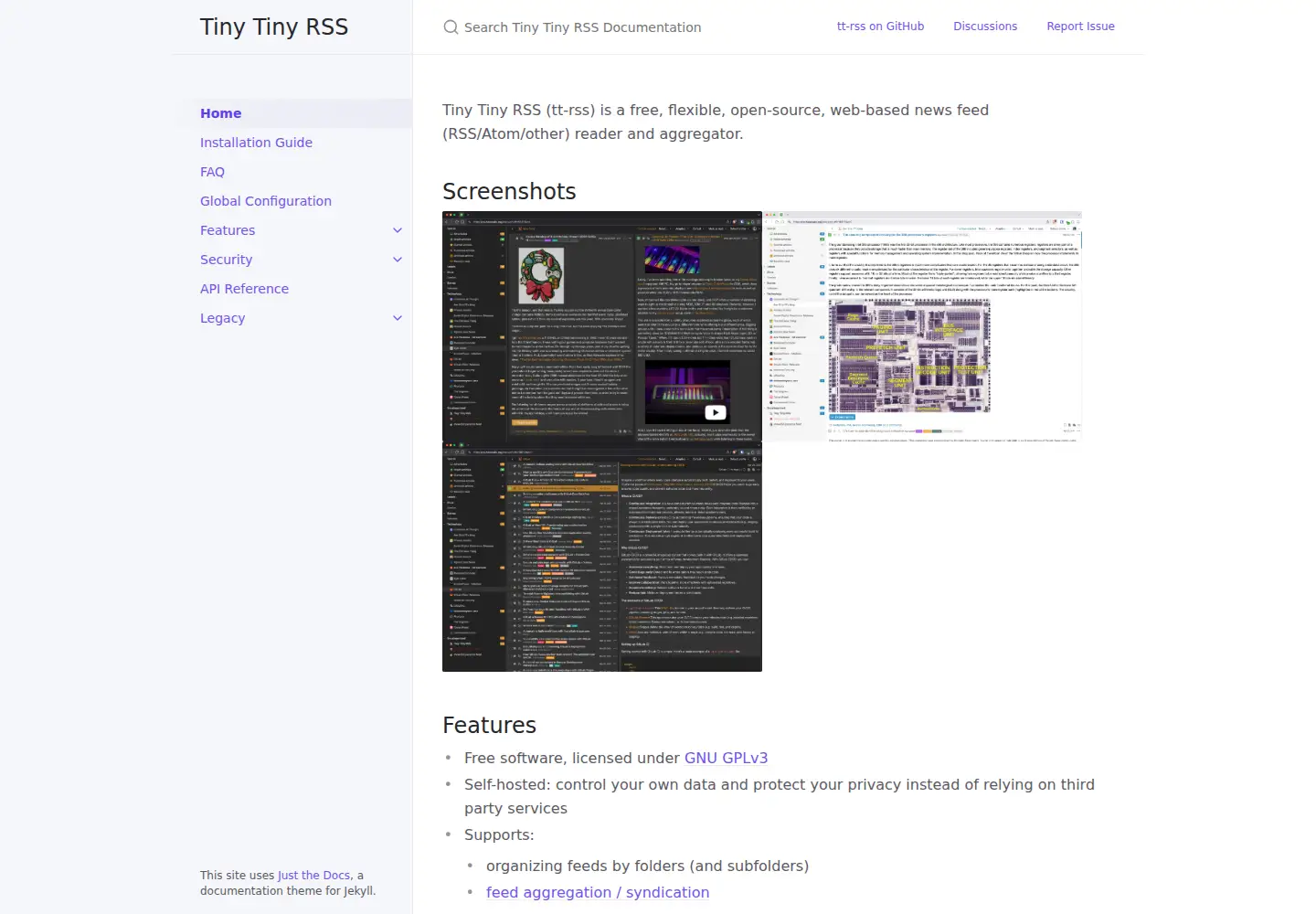The height and width of the screenshot is (914, 1316).
Task: Expand the Features section chevron
Action: point(398,230)
